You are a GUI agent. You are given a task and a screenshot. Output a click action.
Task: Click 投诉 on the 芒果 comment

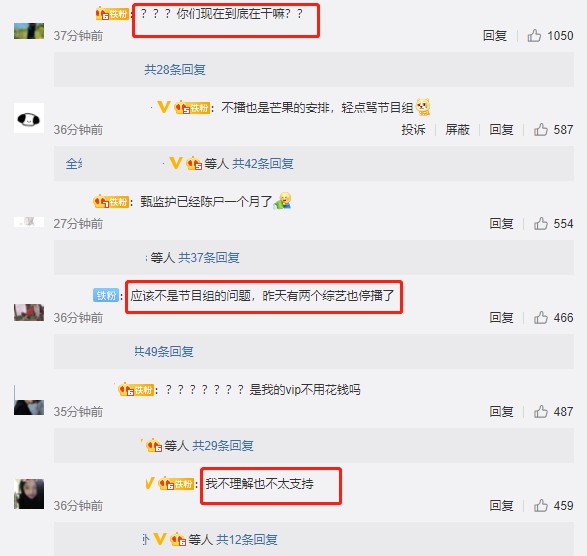click(413, 130)
